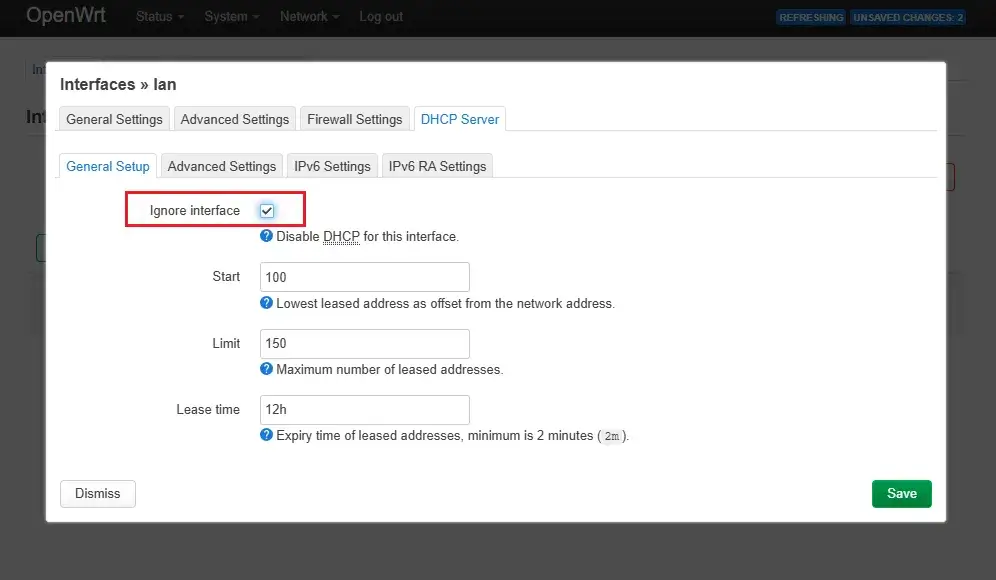Uncheck the Ignore interface checkbox
This screenshot has width=996, height=580.
tap(267, 211)
